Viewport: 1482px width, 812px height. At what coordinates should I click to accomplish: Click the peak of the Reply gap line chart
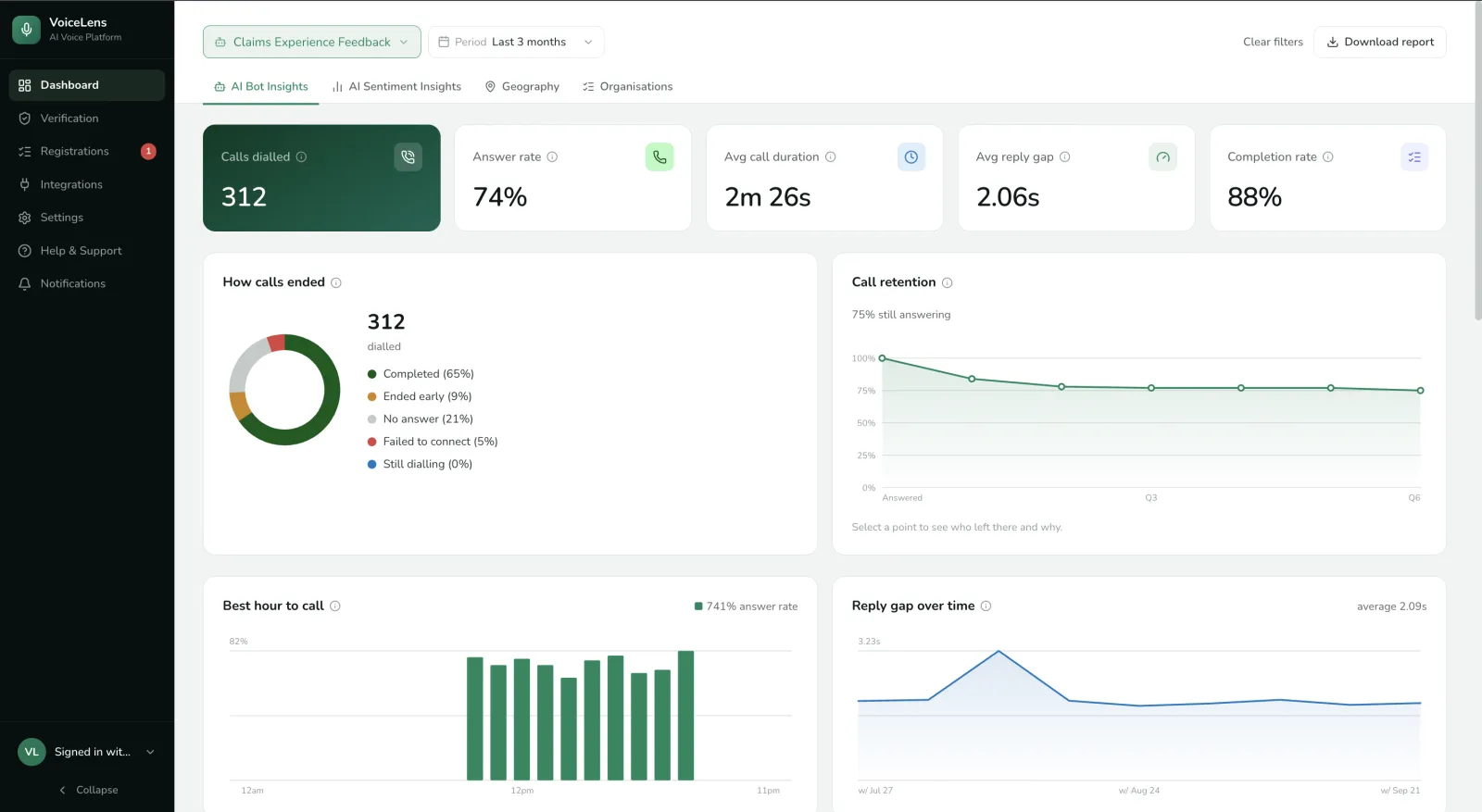tap(998, 652)
